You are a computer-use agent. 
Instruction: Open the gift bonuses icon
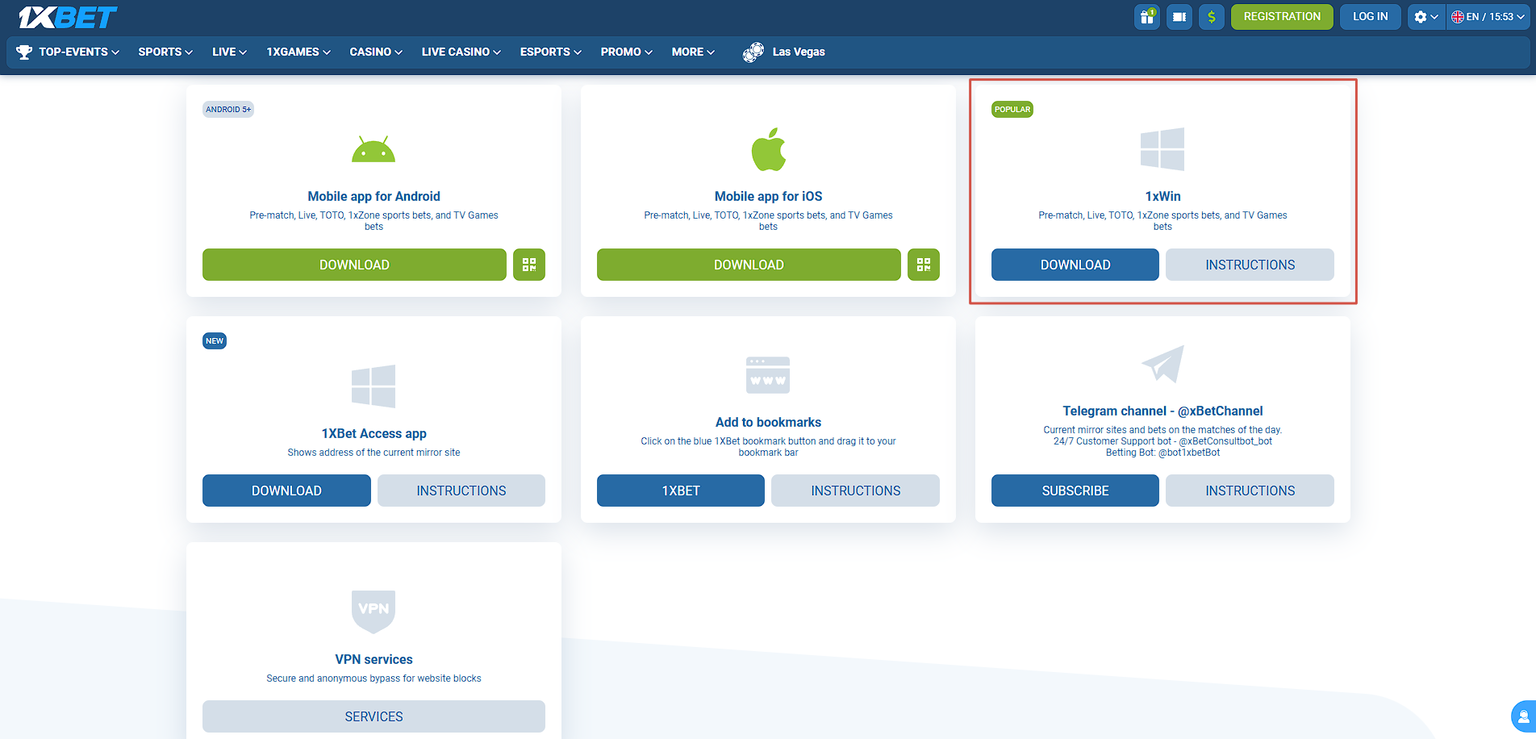1146,17
